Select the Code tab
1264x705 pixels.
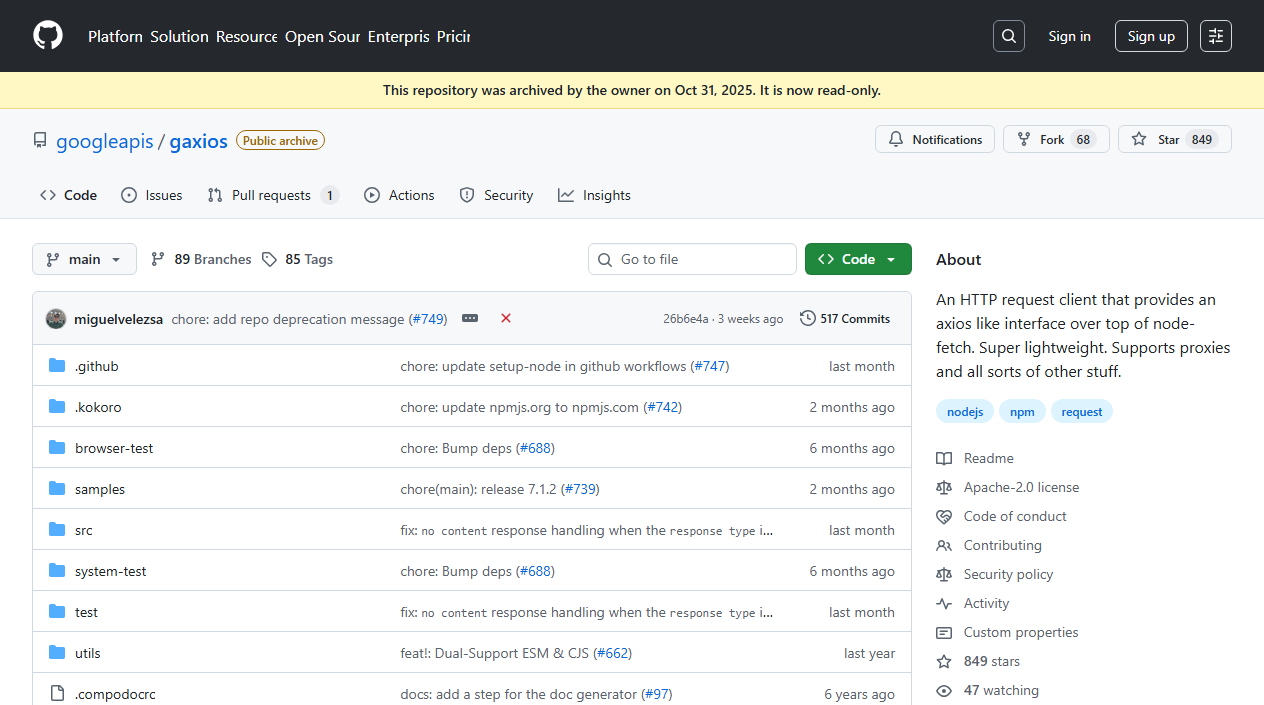tap(69, 195)
